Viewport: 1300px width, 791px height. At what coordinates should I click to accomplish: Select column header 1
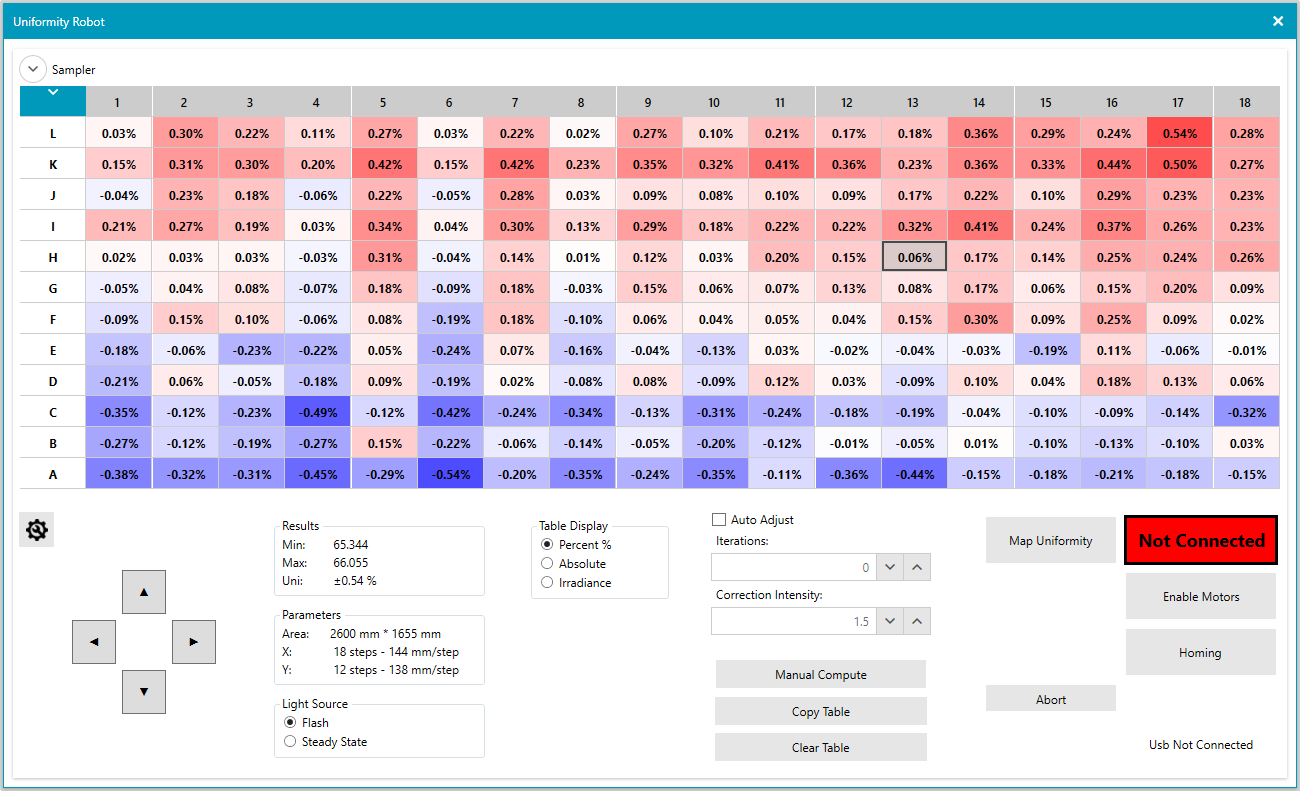tap(118, 102)
